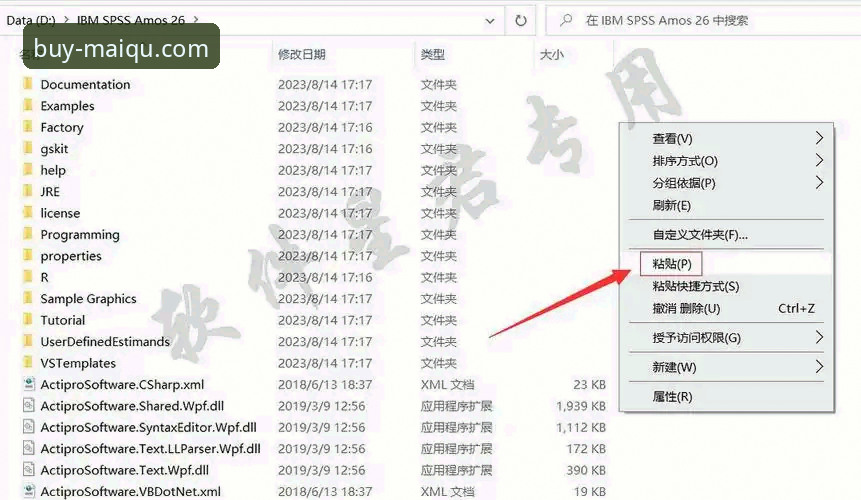
Task: Click the UserDefinedEstimands folder icon
Action: click(x=27, y=341)
